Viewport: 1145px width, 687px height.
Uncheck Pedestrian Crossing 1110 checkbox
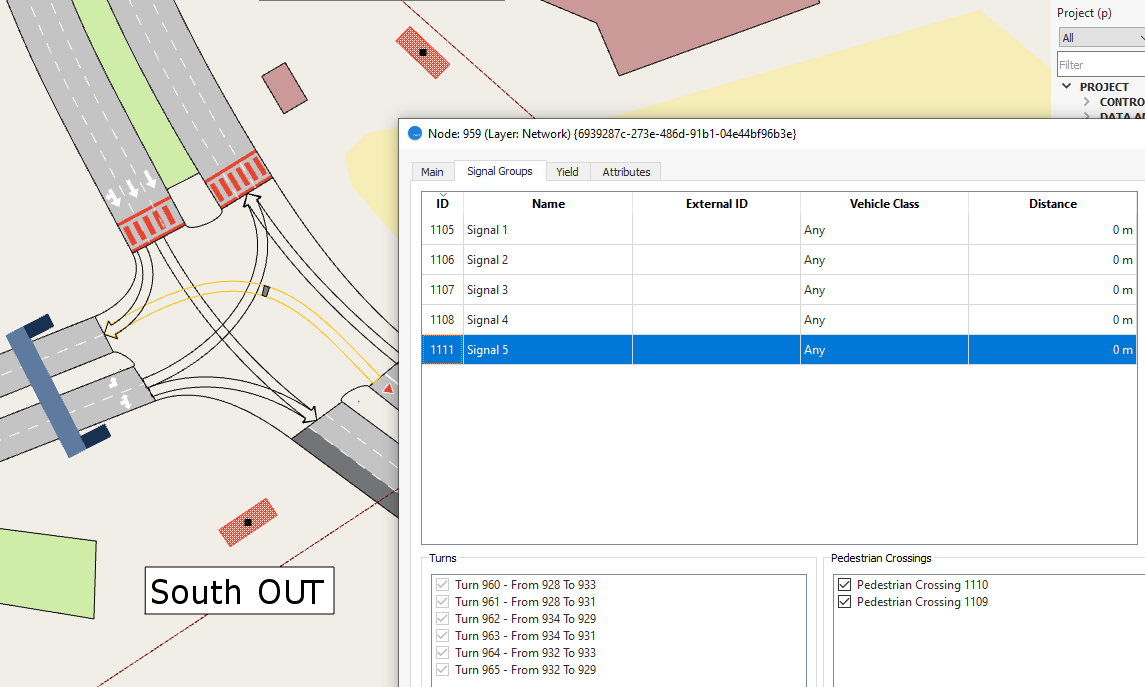[x=845, y=585]
